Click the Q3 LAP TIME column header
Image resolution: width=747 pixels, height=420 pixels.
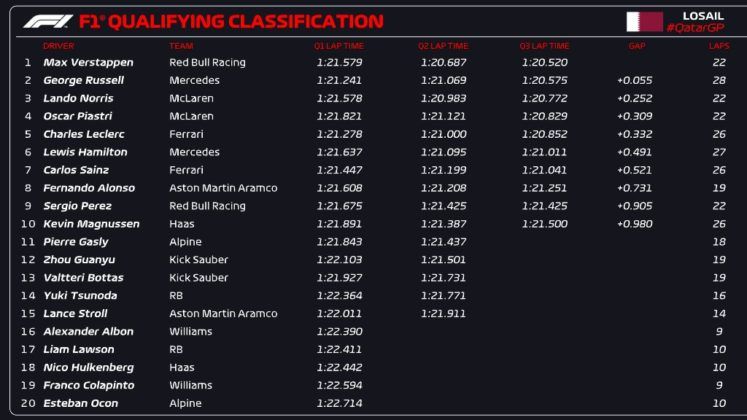click(x=544, y=46)
